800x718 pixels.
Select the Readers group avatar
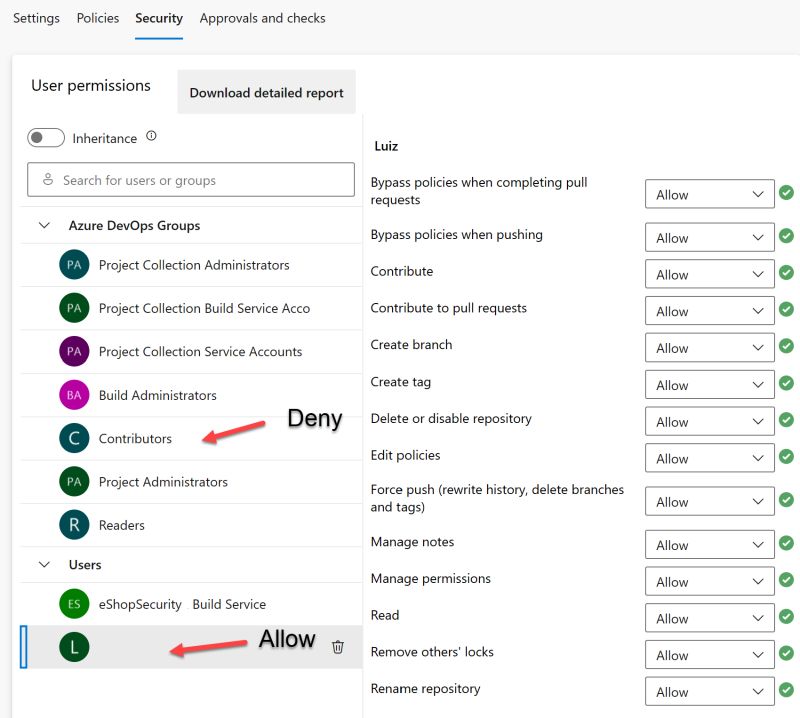pyautogui.click(x=73, y=525)
